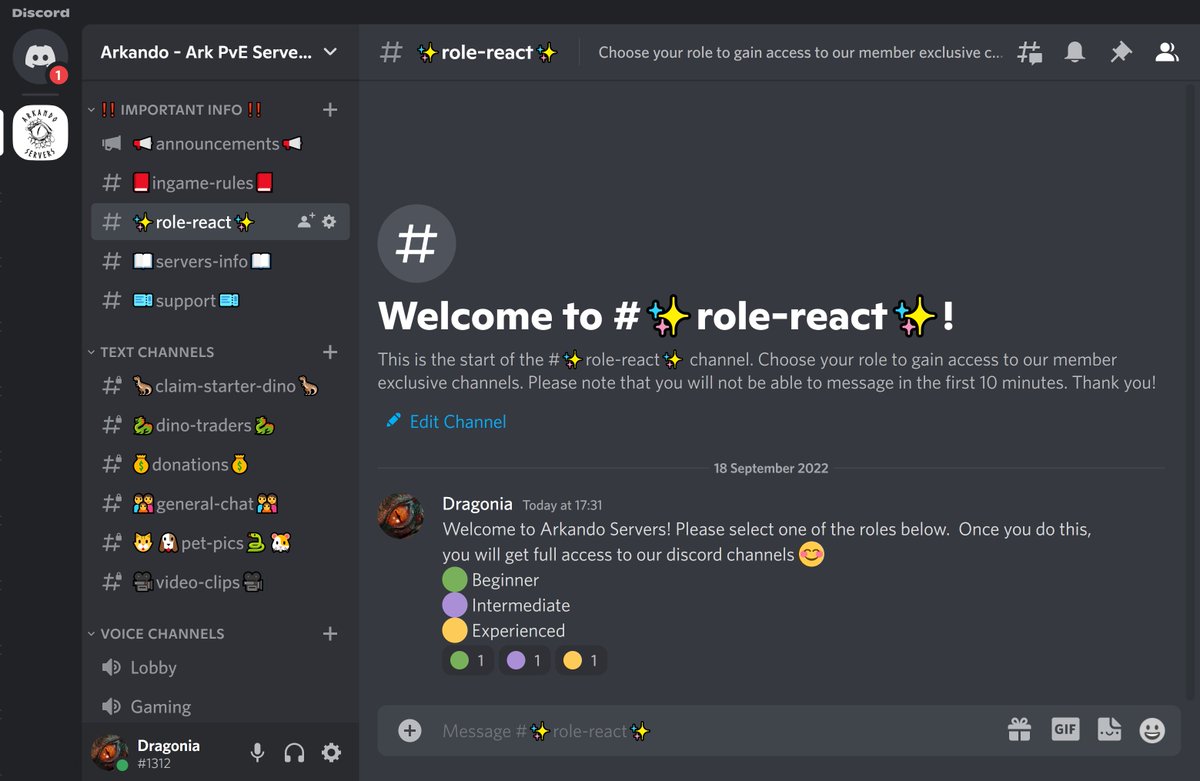Click the plus attachment button
1200x781 pixels.
point(409,731)
